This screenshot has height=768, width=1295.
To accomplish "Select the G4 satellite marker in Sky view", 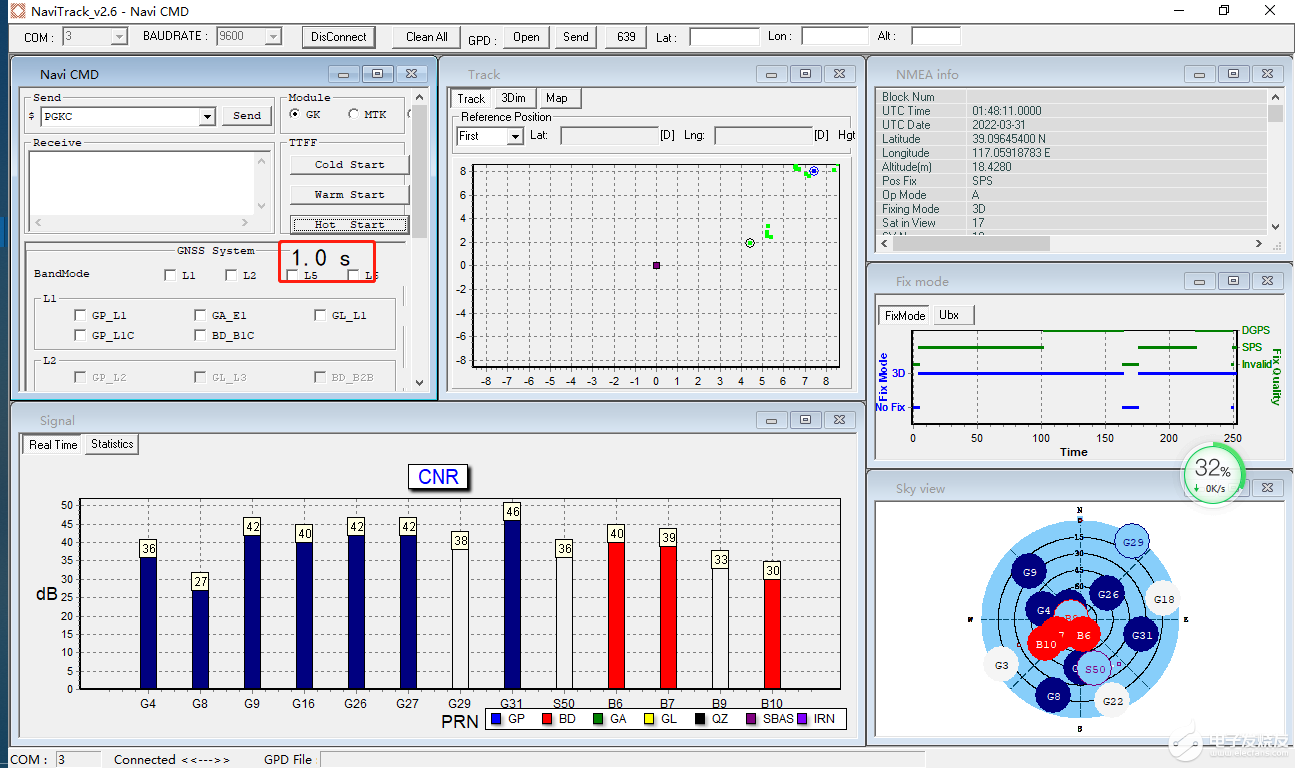I will click(1042, 610).
